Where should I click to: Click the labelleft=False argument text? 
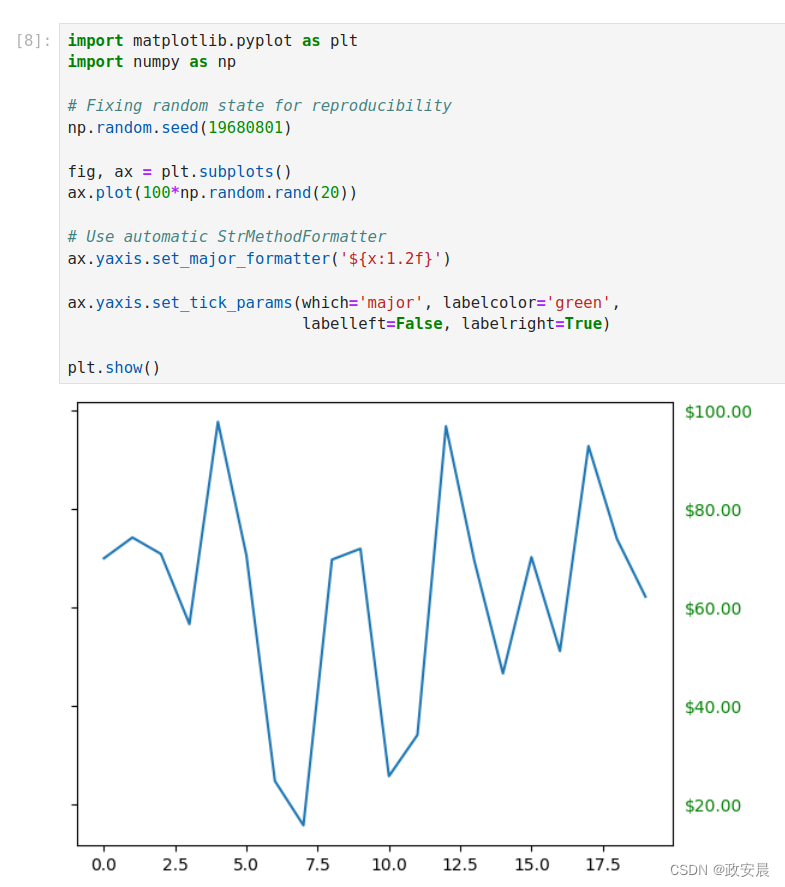coord(372,324)
